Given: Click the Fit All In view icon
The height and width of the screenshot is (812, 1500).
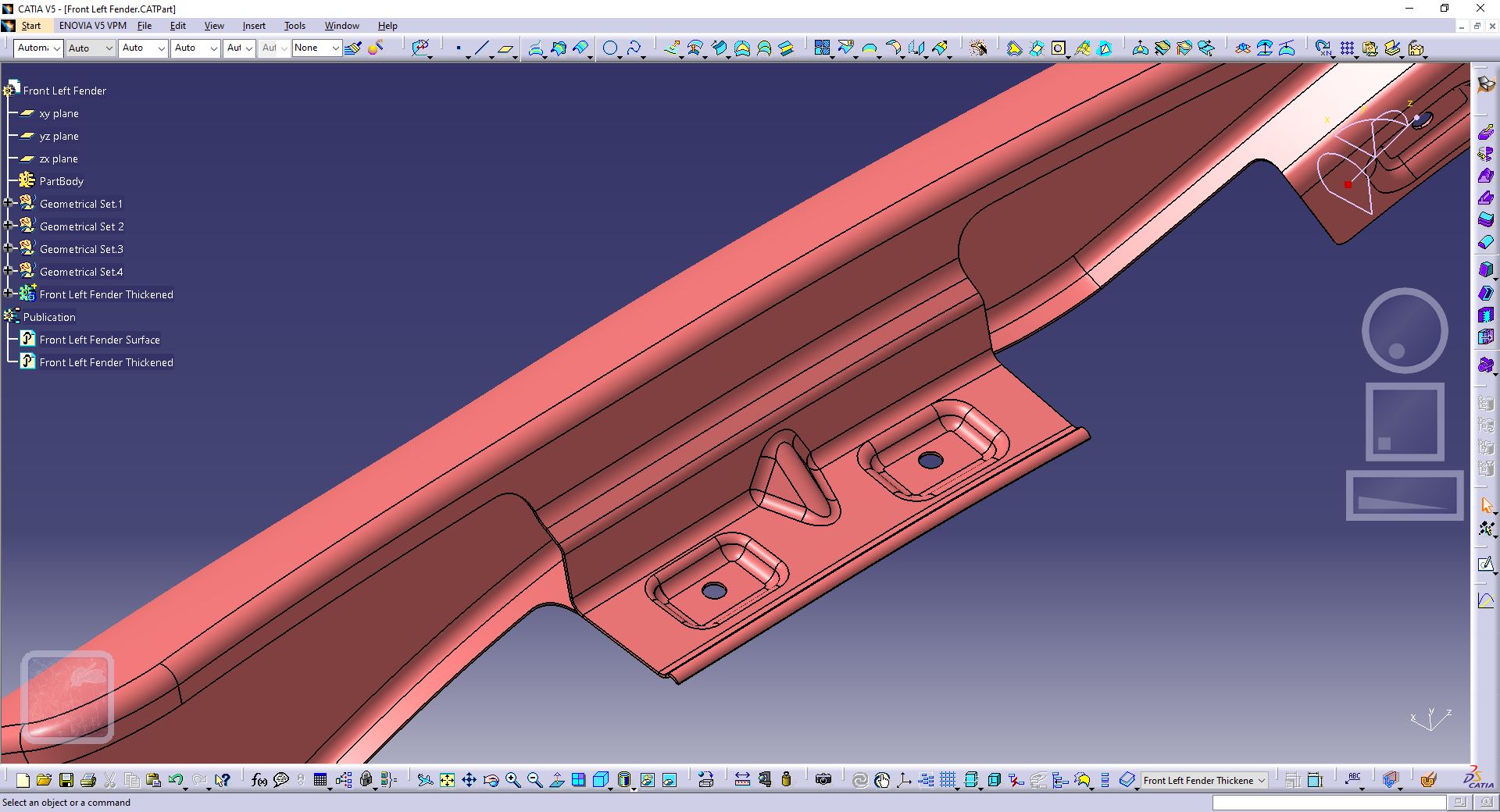Looking at the screenshot, I should [447, 780].
